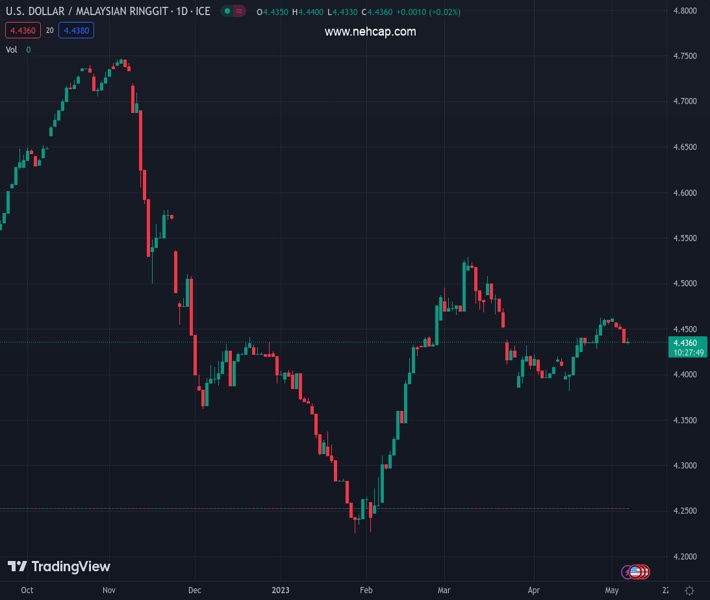Screen dimensions: 710x600
Task: Click the US flag economic event marker
Action: point(636,571)
